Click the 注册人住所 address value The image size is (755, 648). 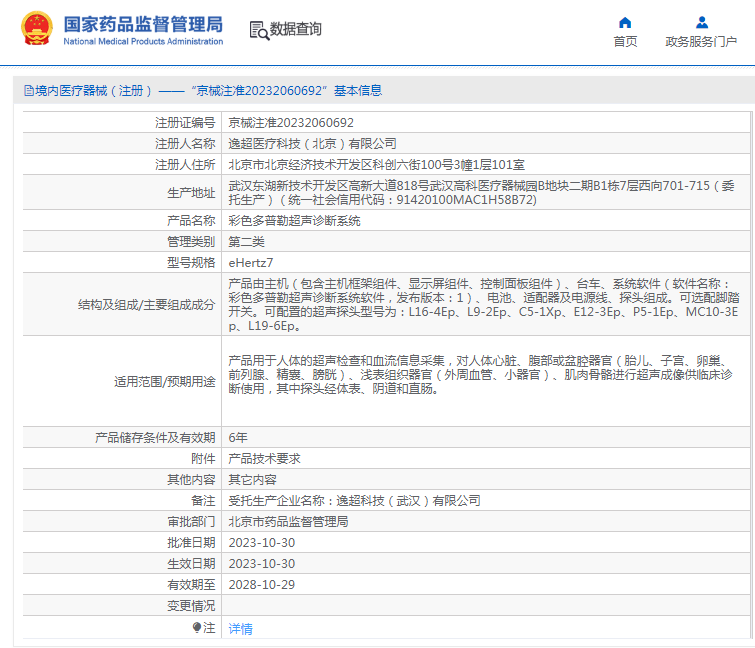(376, 165)
